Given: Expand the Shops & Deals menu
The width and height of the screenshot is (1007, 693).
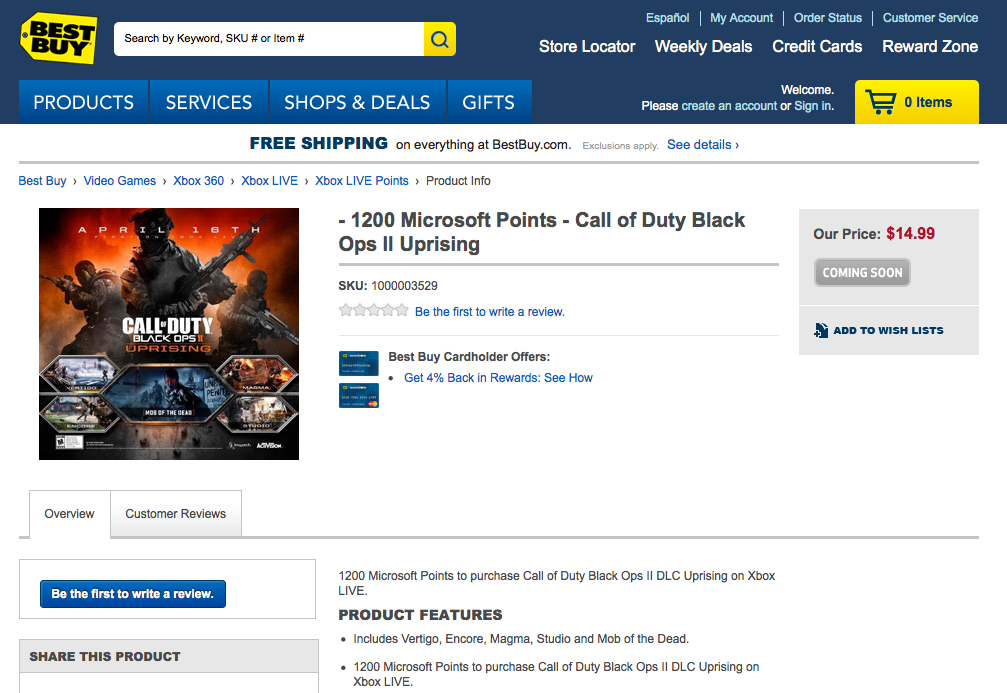Looking at the screenshot, I should click(356, 102).
